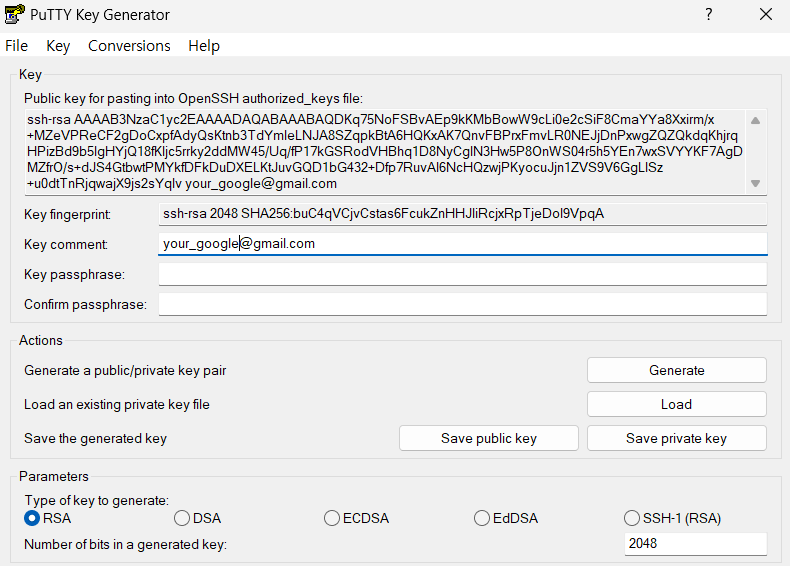Click Save private key button

pos(677,438)
